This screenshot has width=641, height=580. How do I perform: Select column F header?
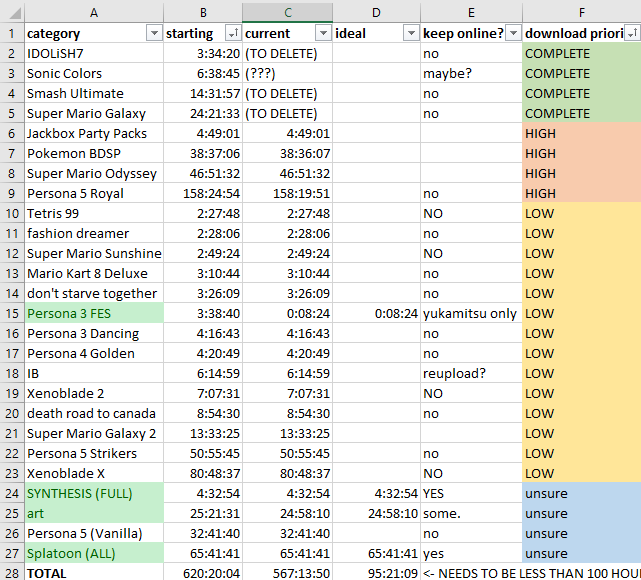582,13
